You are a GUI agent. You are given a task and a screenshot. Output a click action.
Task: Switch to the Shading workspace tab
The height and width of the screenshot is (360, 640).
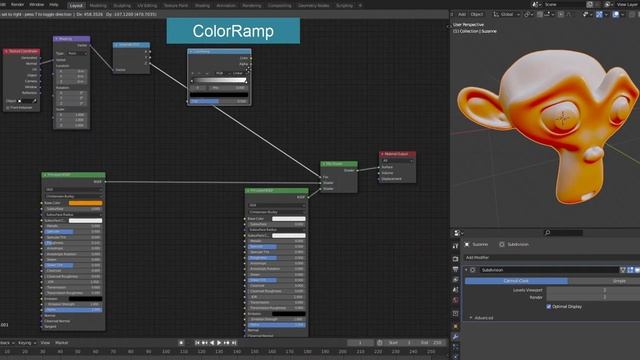pyautogui.click(x=202, y=5)
